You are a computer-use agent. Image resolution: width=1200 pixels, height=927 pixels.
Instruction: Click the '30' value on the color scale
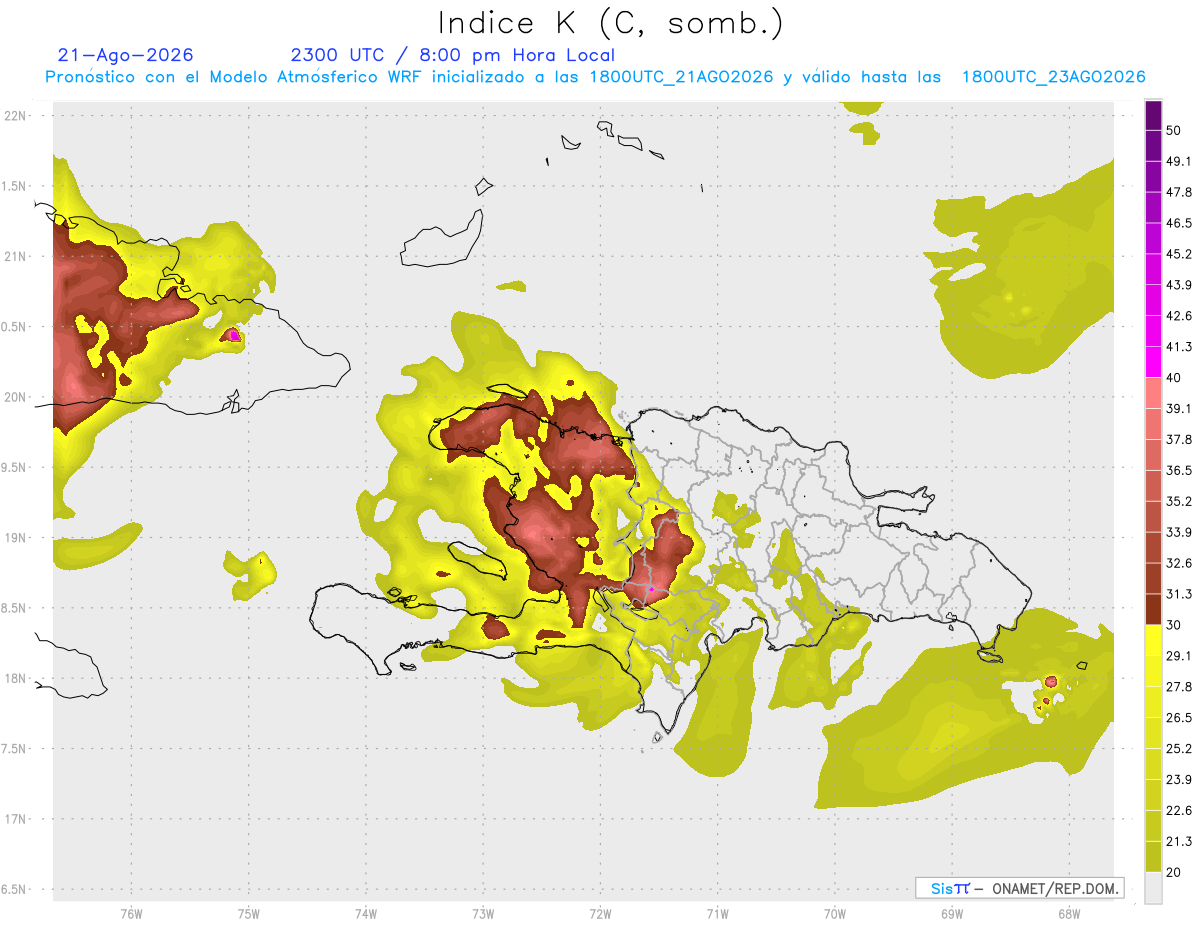tap(1174, 625)
